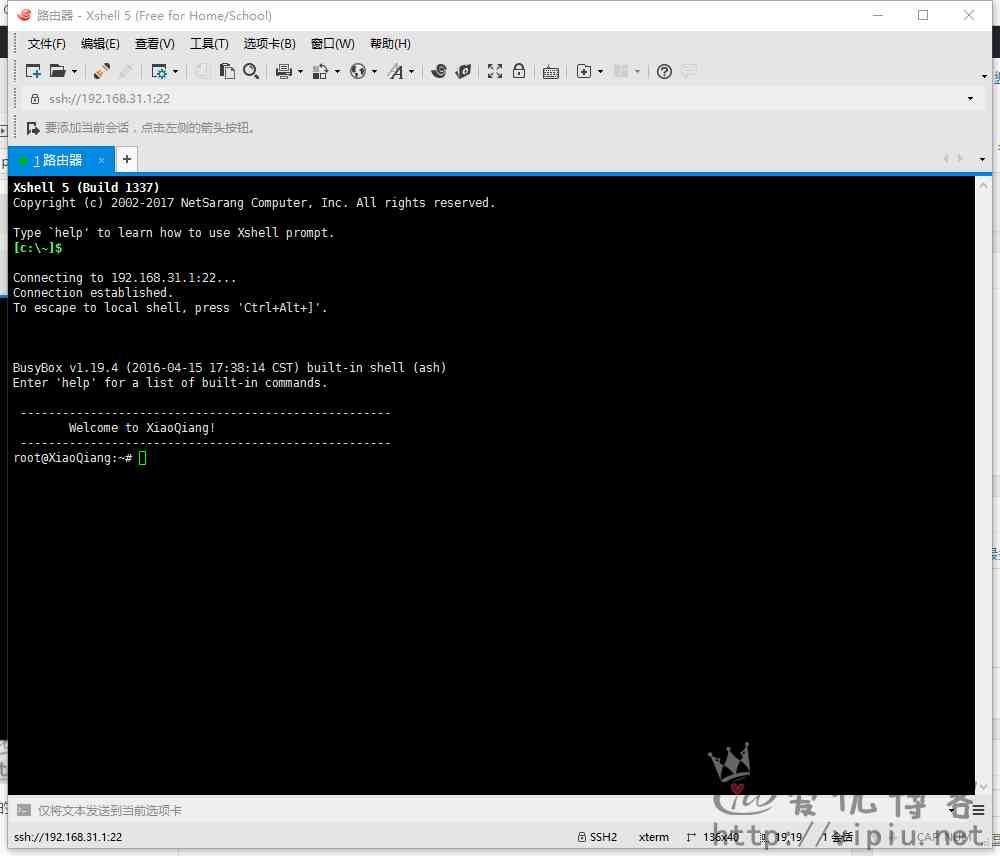Open the 选项卡(B) menu
Image resolution: width=1000 pixels, height=856 pixels.
[x=269, y=43]
